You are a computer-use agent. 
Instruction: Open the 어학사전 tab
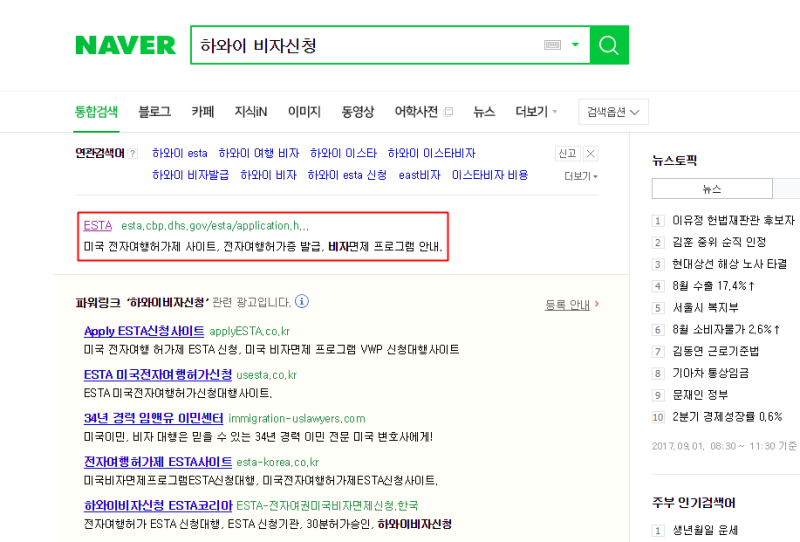416,111
